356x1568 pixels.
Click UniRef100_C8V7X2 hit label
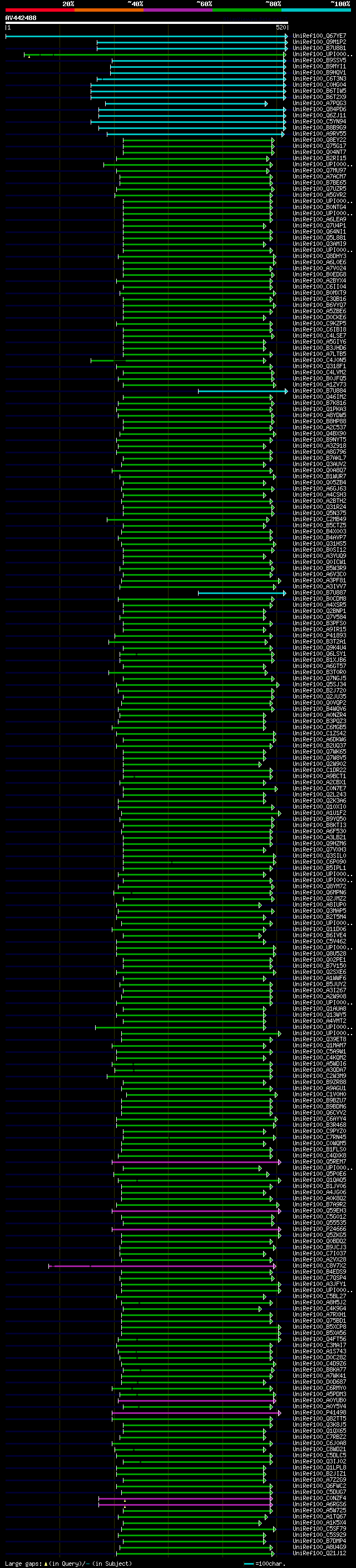coord(319,1266)
